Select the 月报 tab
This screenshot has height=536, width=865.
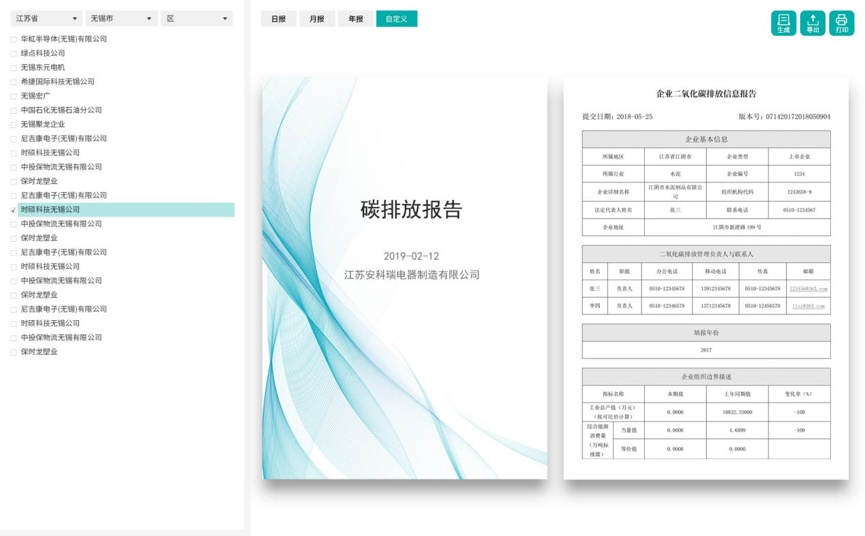click(317, 19)
